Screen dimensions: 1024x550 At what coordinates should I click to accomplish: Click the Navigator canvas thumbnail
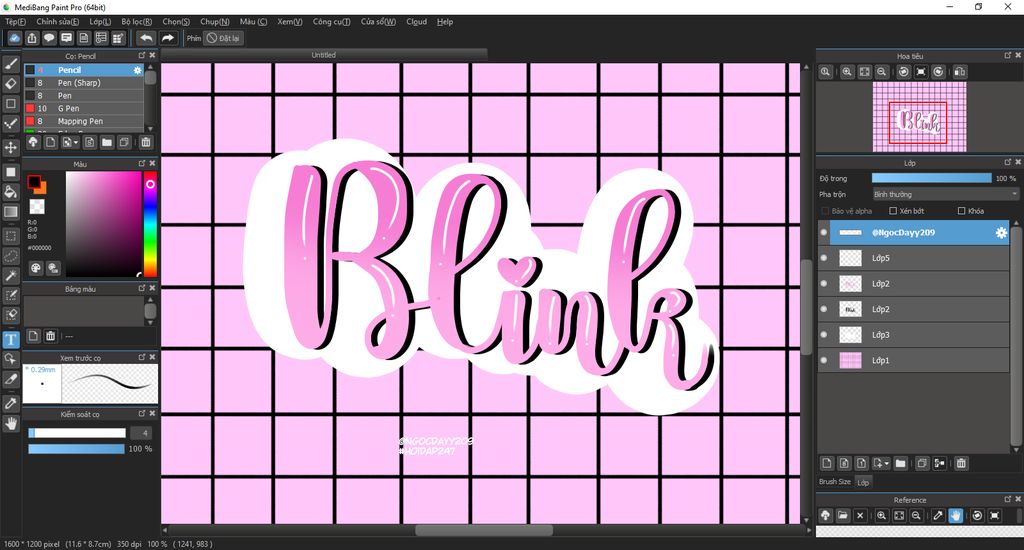(919, 118)
